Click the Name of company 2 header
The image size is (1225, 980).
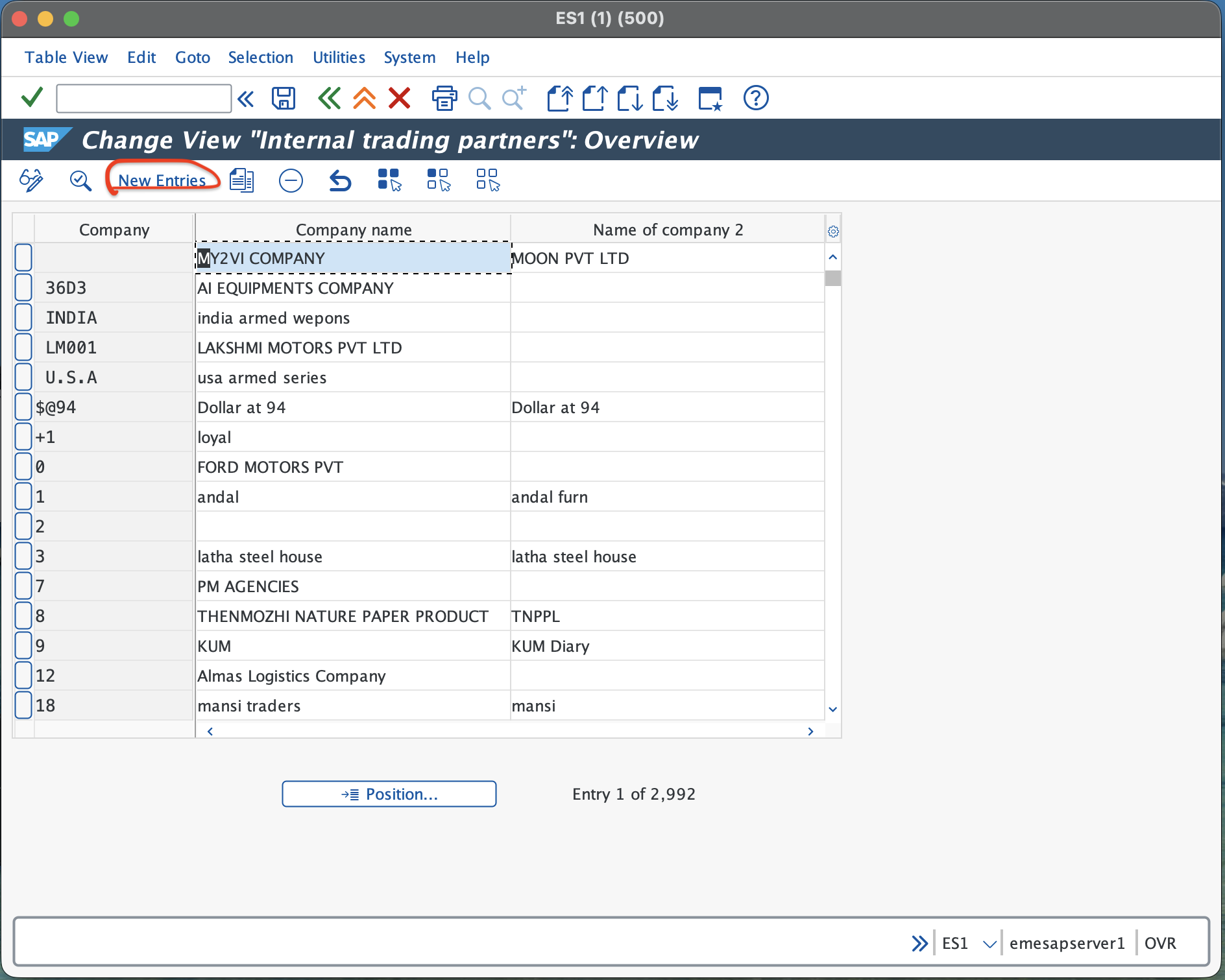tap(668, 230)
